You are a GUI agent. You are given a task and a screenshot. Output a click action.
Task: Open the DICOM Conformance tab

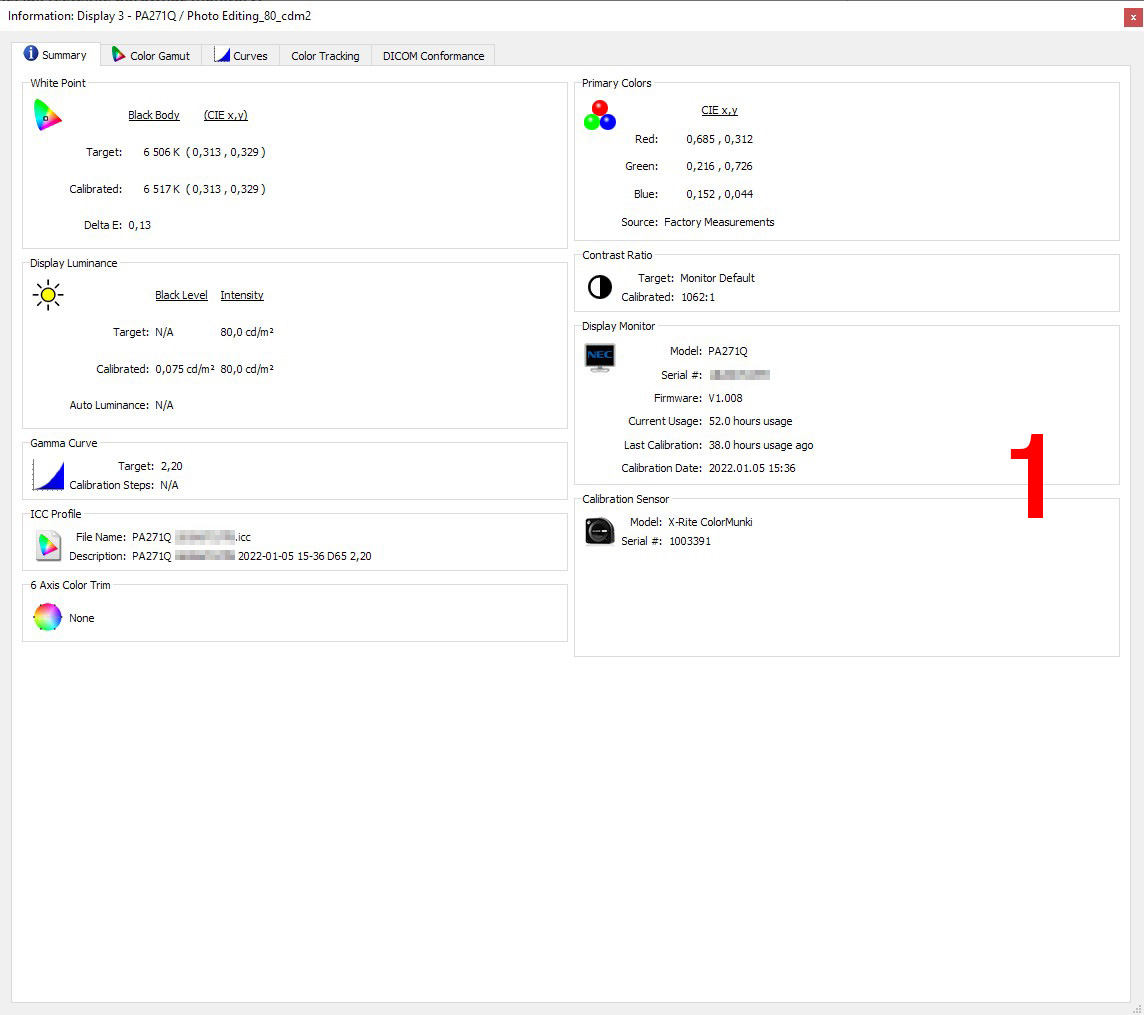(433, 56)
